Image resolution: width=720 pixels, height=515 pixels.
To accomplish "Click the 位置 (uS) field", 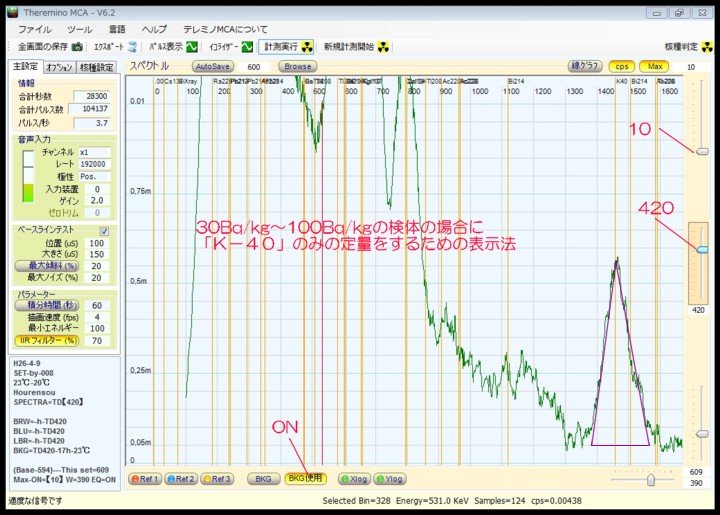I will pos(97,243).
